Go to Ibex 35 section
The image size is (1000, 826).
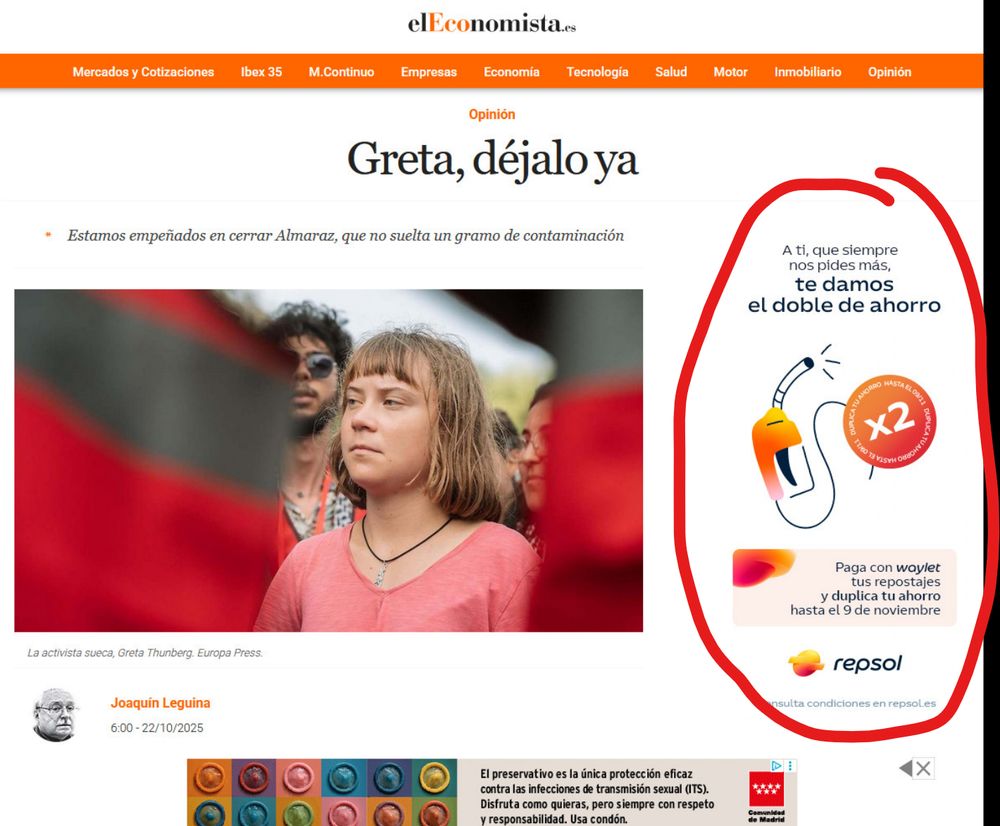pos(261,72)
